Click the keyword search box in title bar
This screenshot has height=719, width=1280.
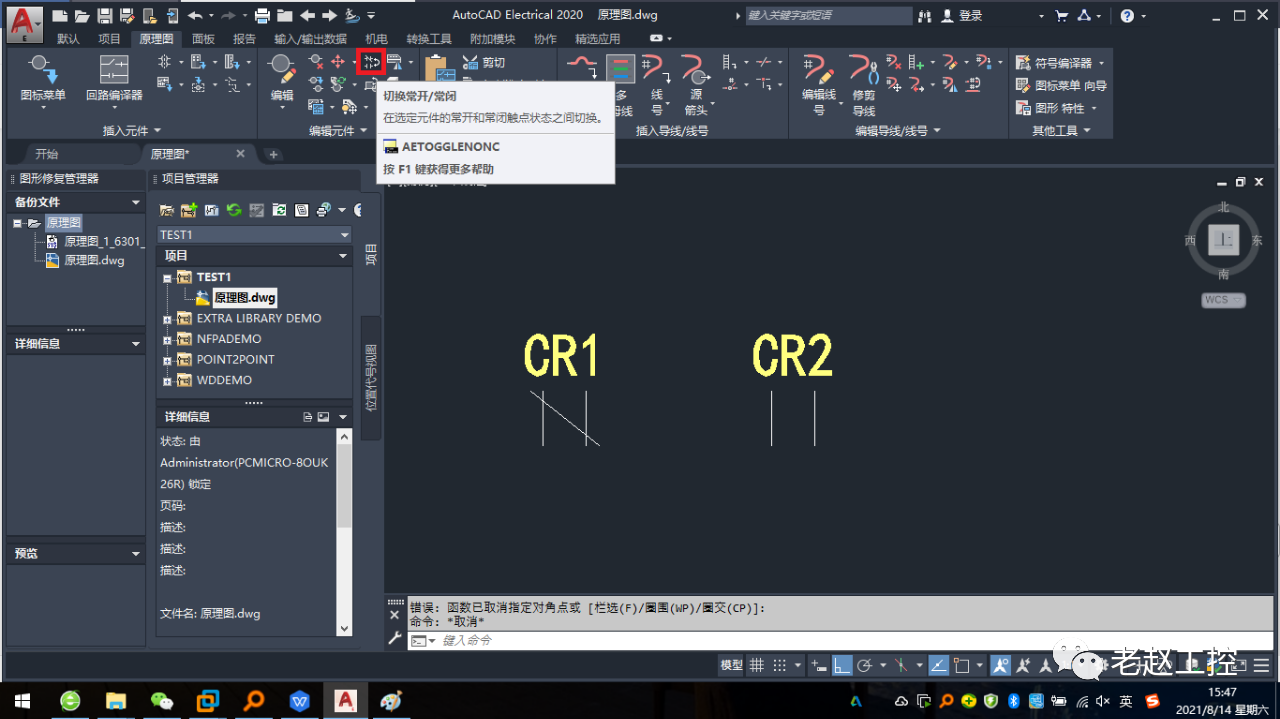[829, 16]
